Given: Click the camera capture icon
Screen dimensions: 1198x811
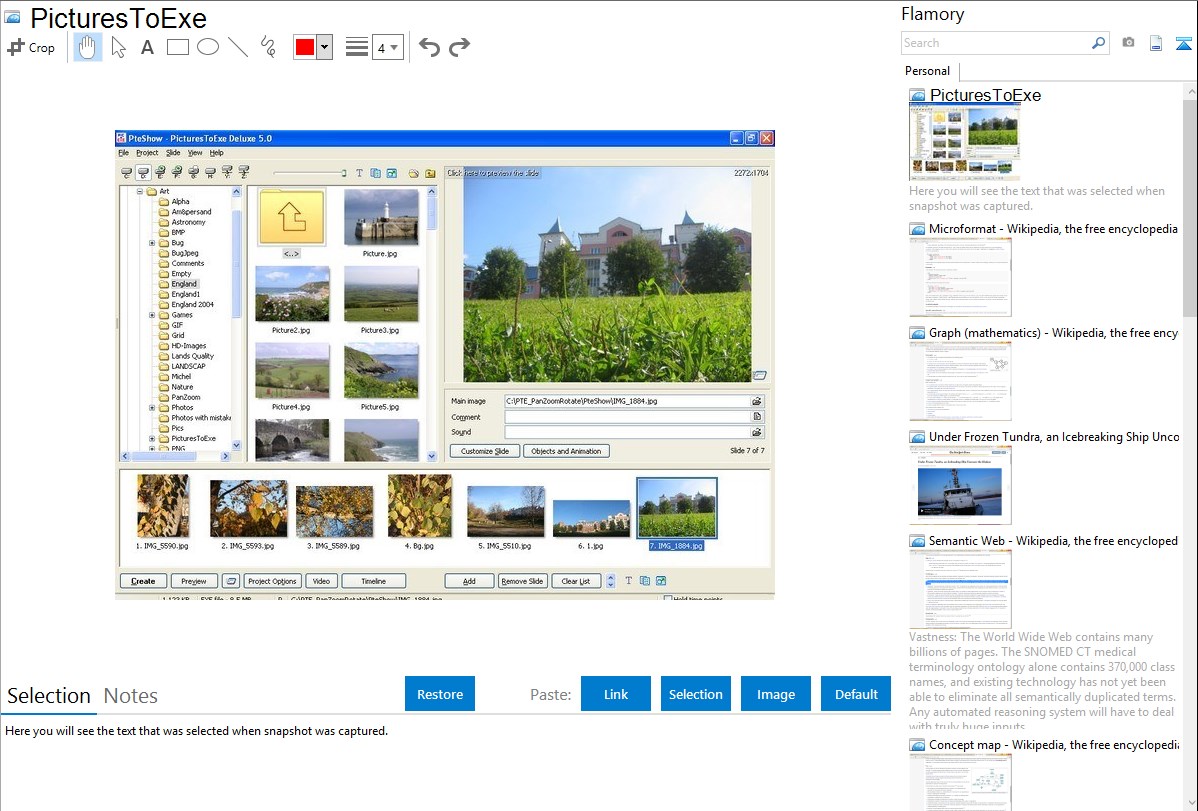Looking at the screenshot, I should pos(1128,43).
